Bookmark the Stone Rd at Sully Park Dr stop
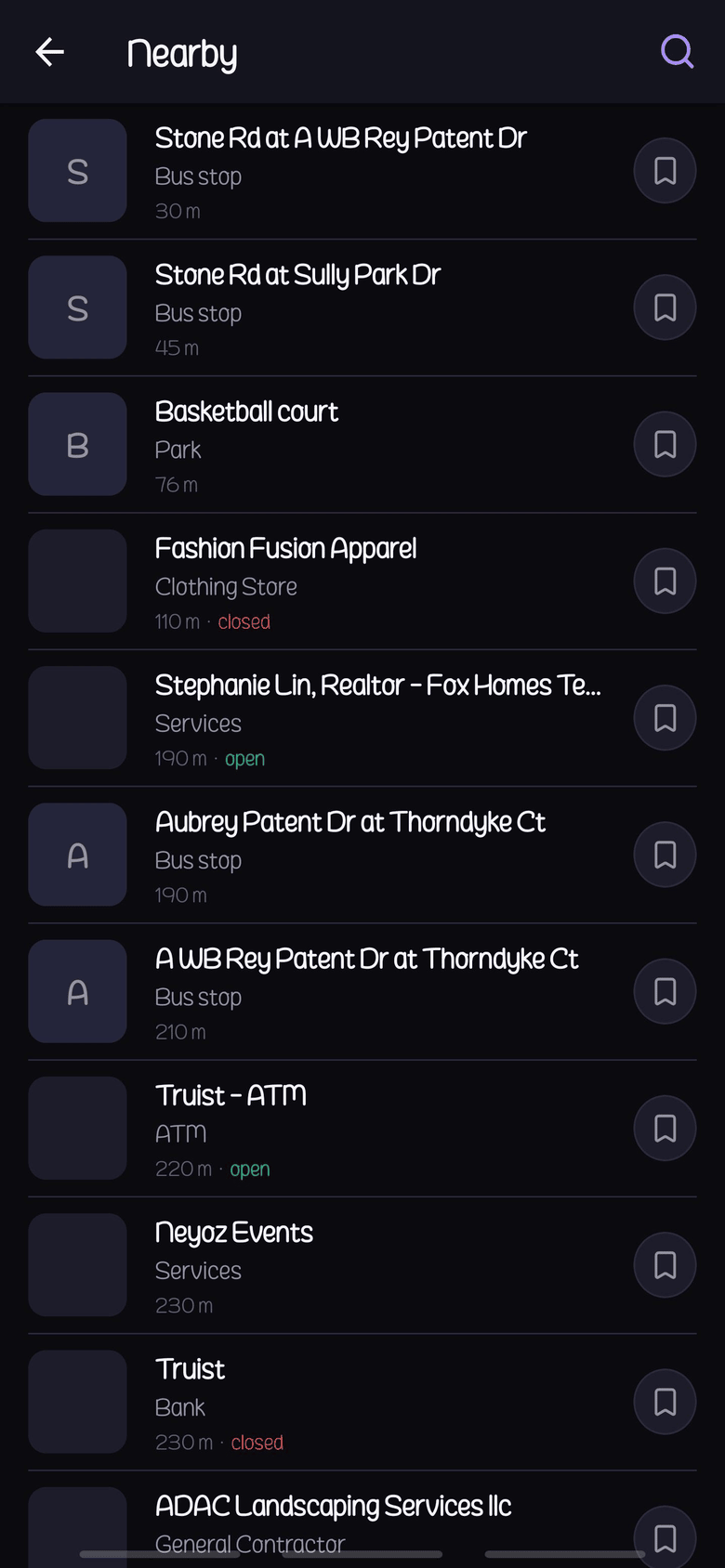This screenshot has height=1568, width=725. (664, 307)
